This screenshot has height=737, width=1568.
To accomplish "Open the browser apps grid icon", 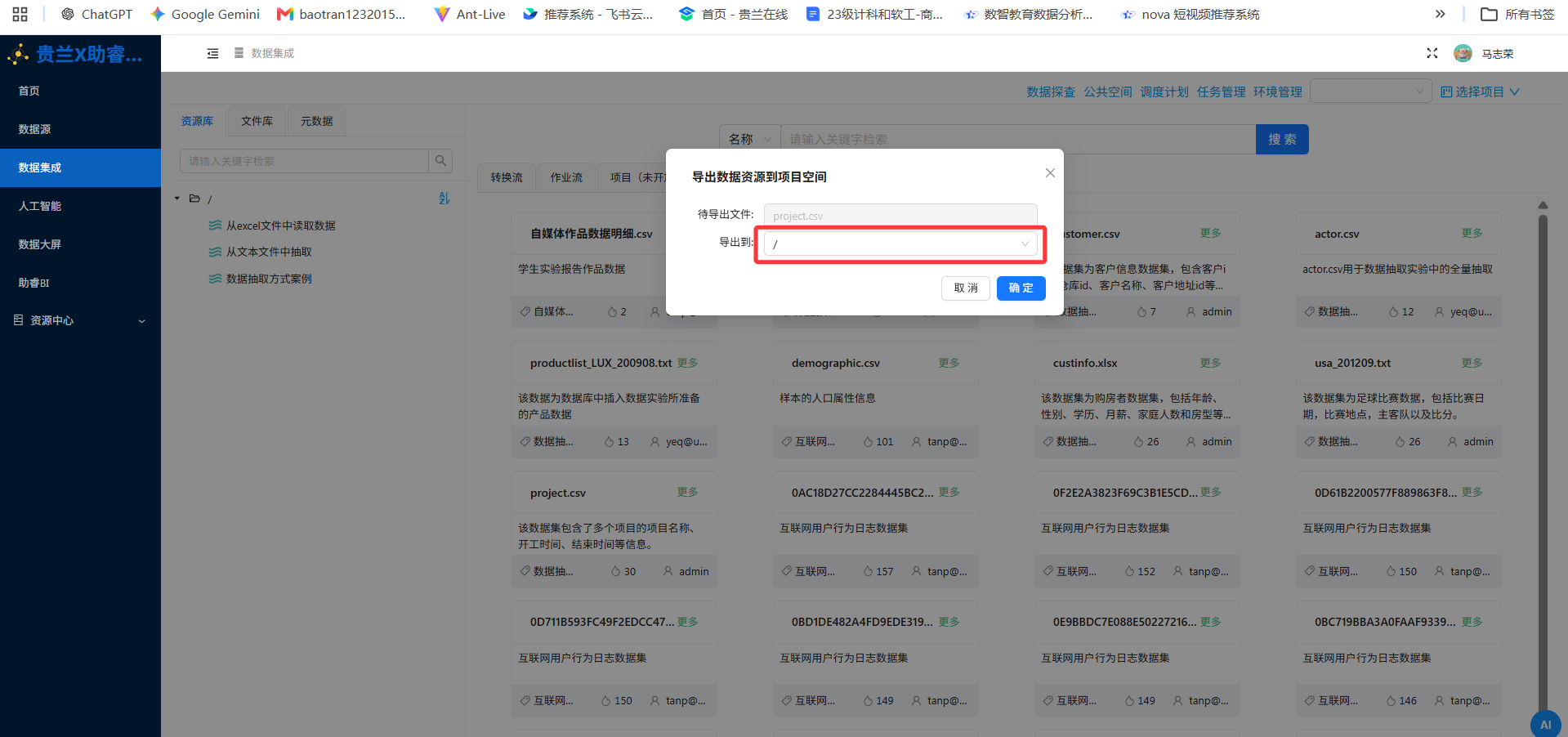I will click(20, 14).
